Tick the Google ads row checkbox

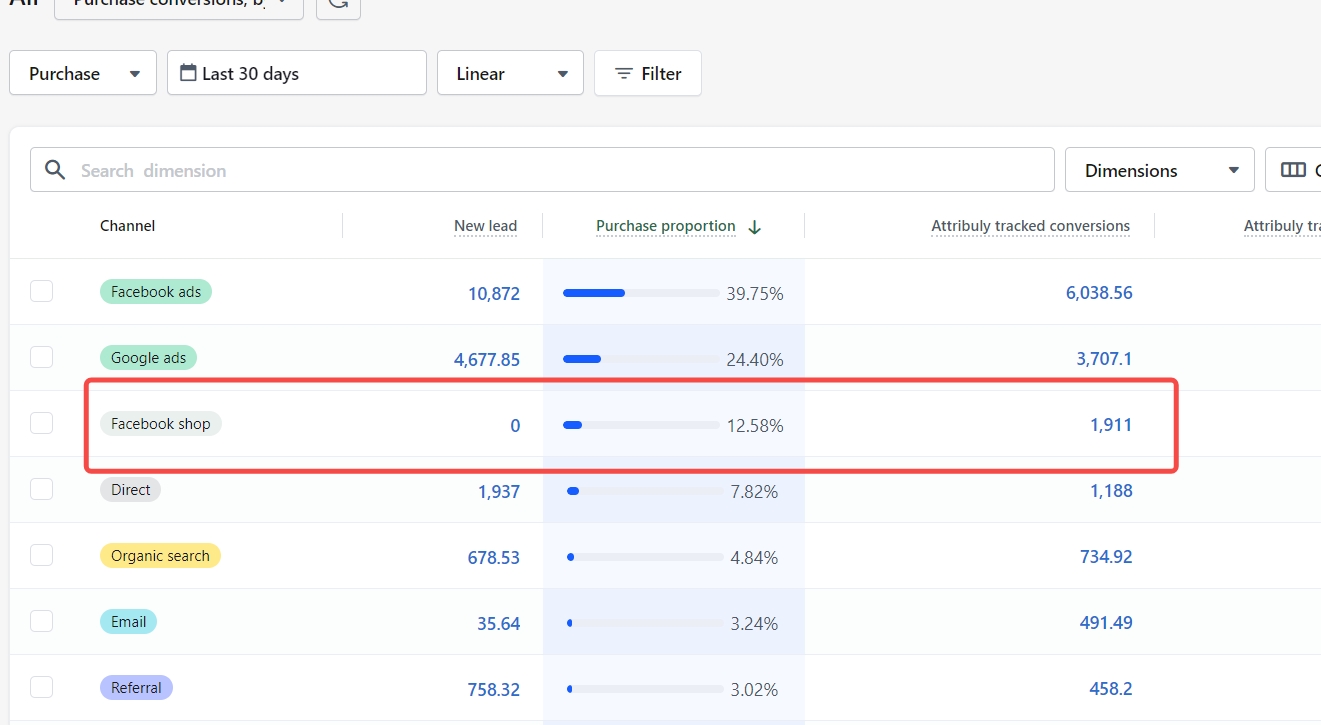click(x=41, y=357)
